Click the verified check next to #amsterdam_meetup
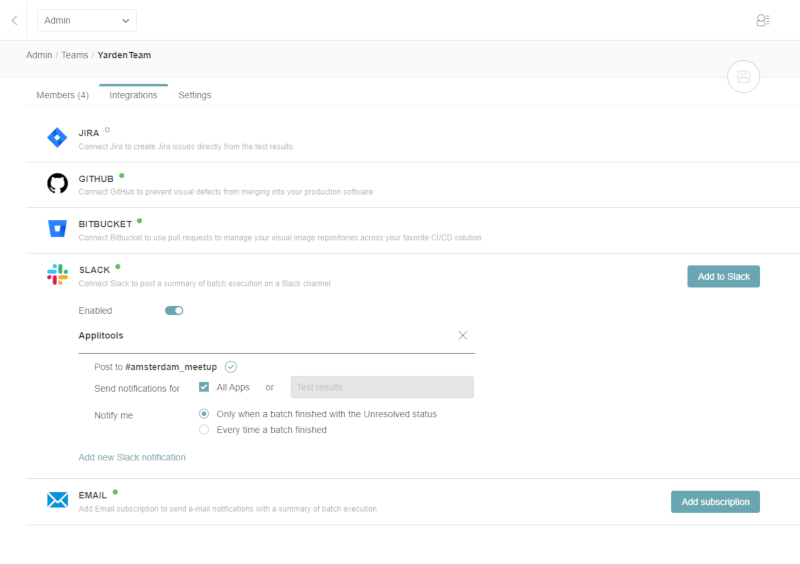800x564 pixels. [231, 367]
